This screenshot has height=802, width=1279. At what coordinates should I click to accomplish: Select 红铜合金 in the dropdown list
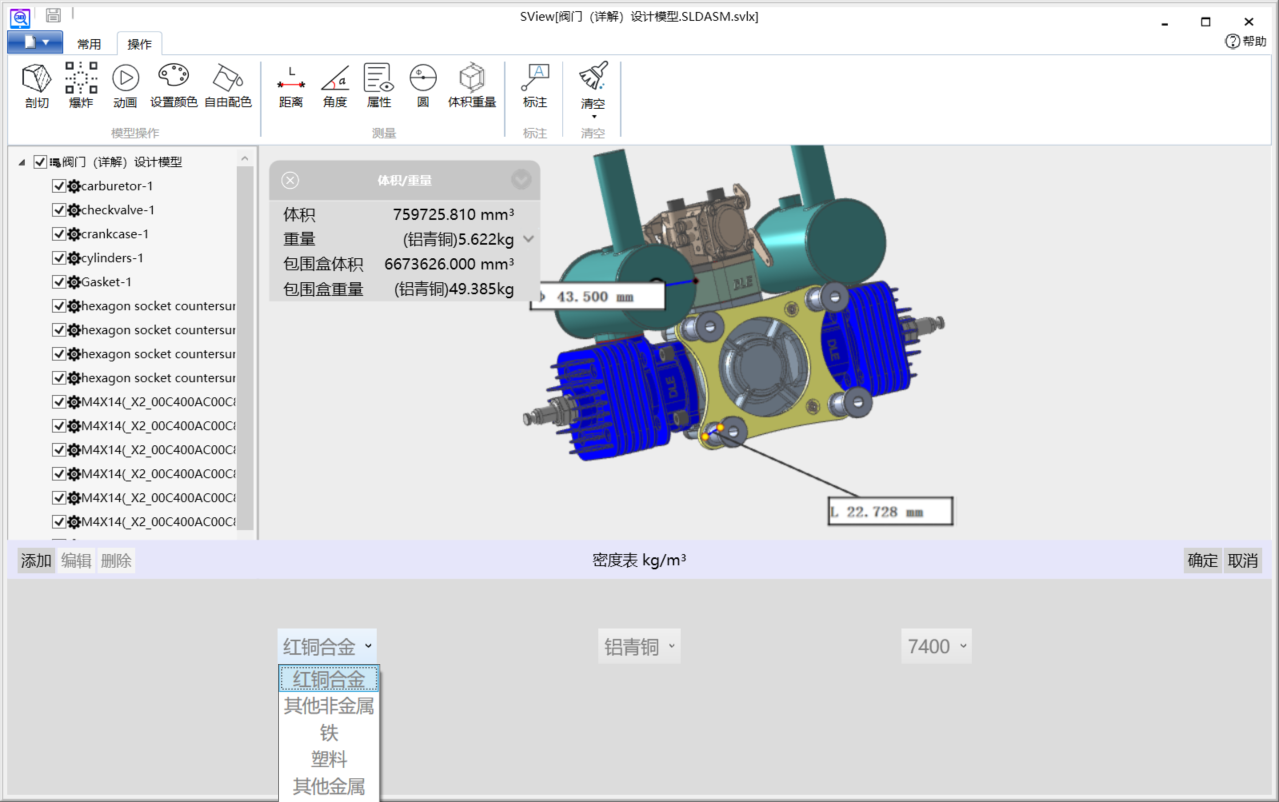point(329,679)
